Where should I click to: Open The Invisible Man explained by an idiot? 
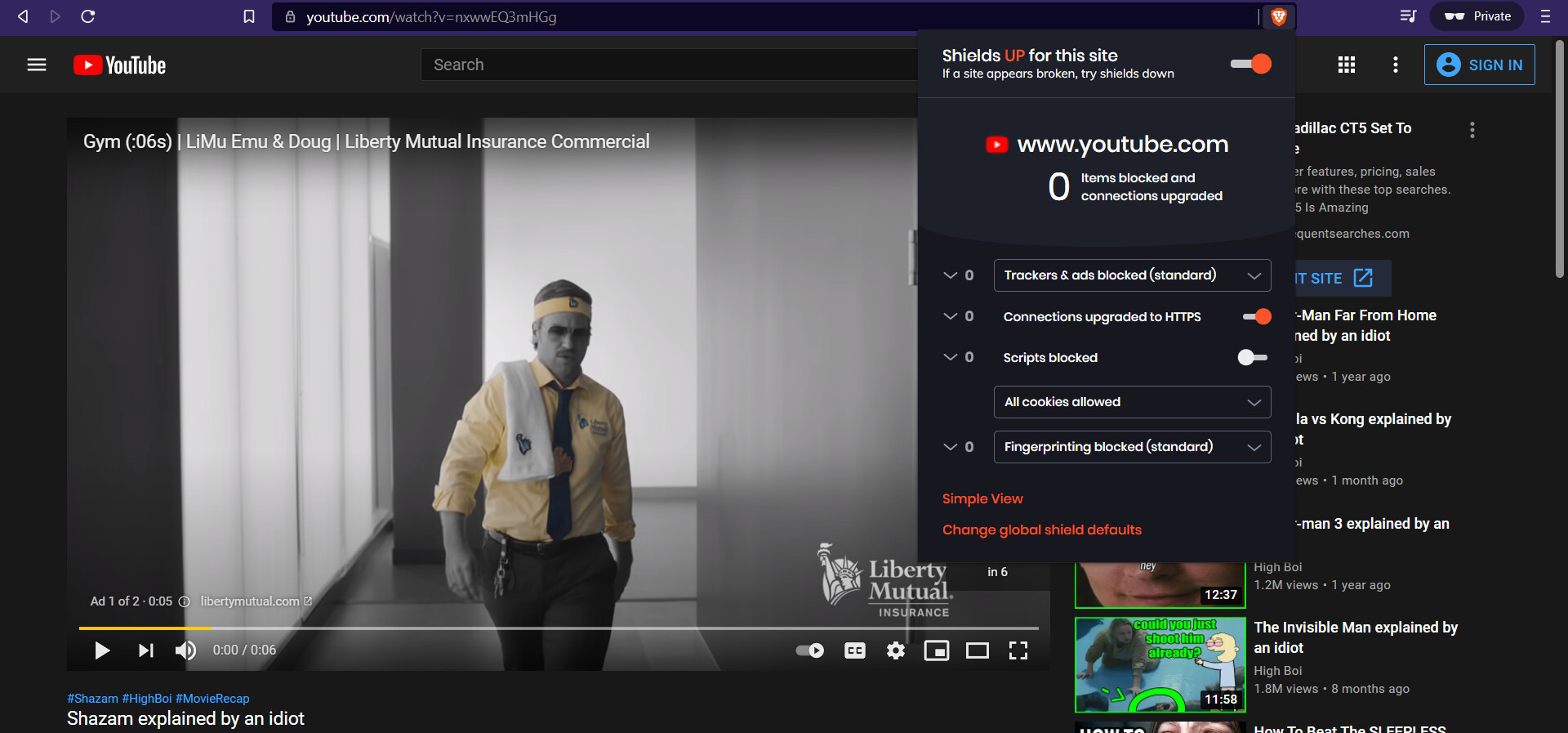pos(1356,637)
